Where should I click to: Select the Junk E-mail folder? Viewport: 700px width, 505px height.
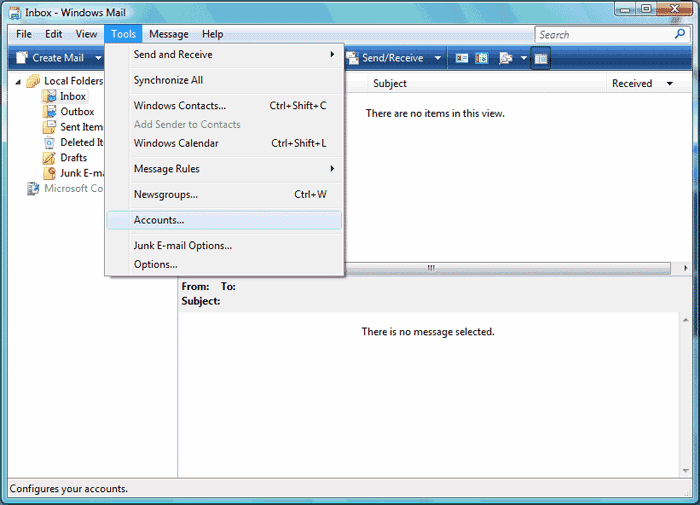point(82,173)
